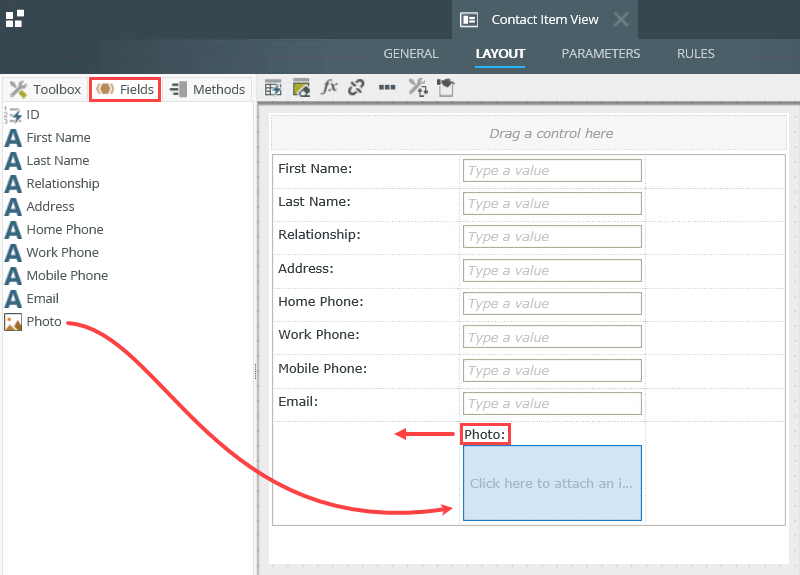Select the 'Email:' label on canvas

tap(298, 402)
